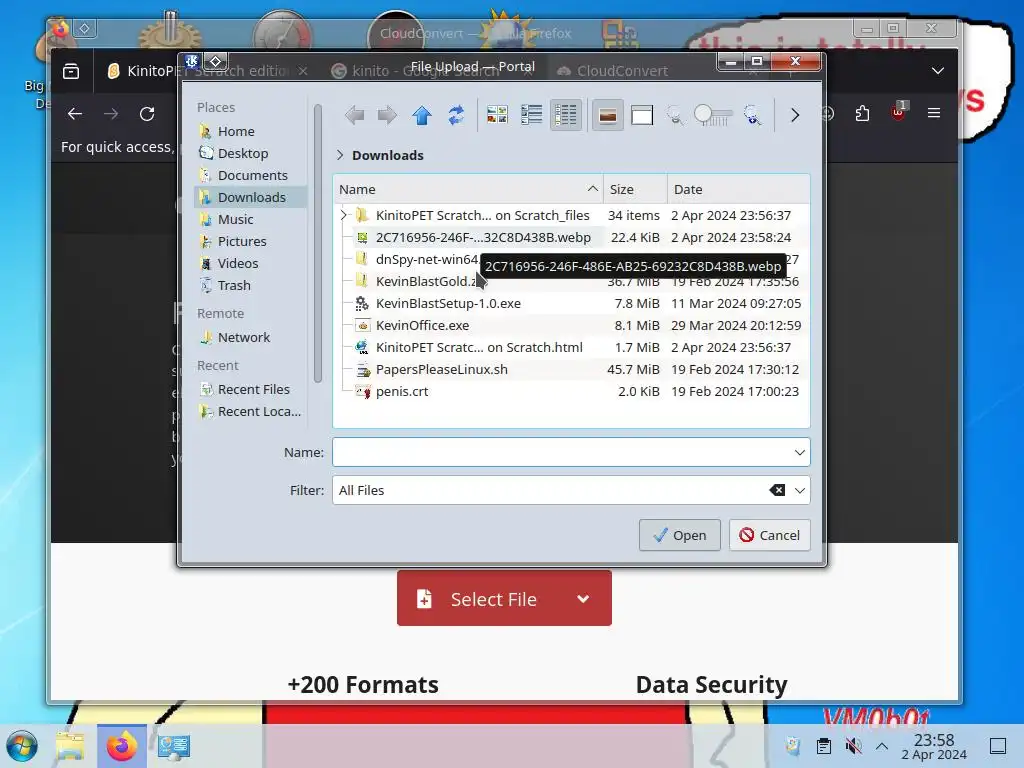
Task: Select the penis.crt certificate file
Action: click(571, 392)
